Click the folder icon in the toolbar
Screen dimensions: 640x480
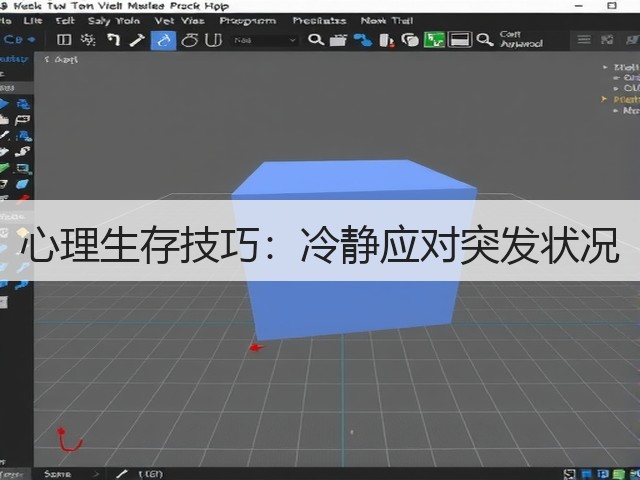338,40
